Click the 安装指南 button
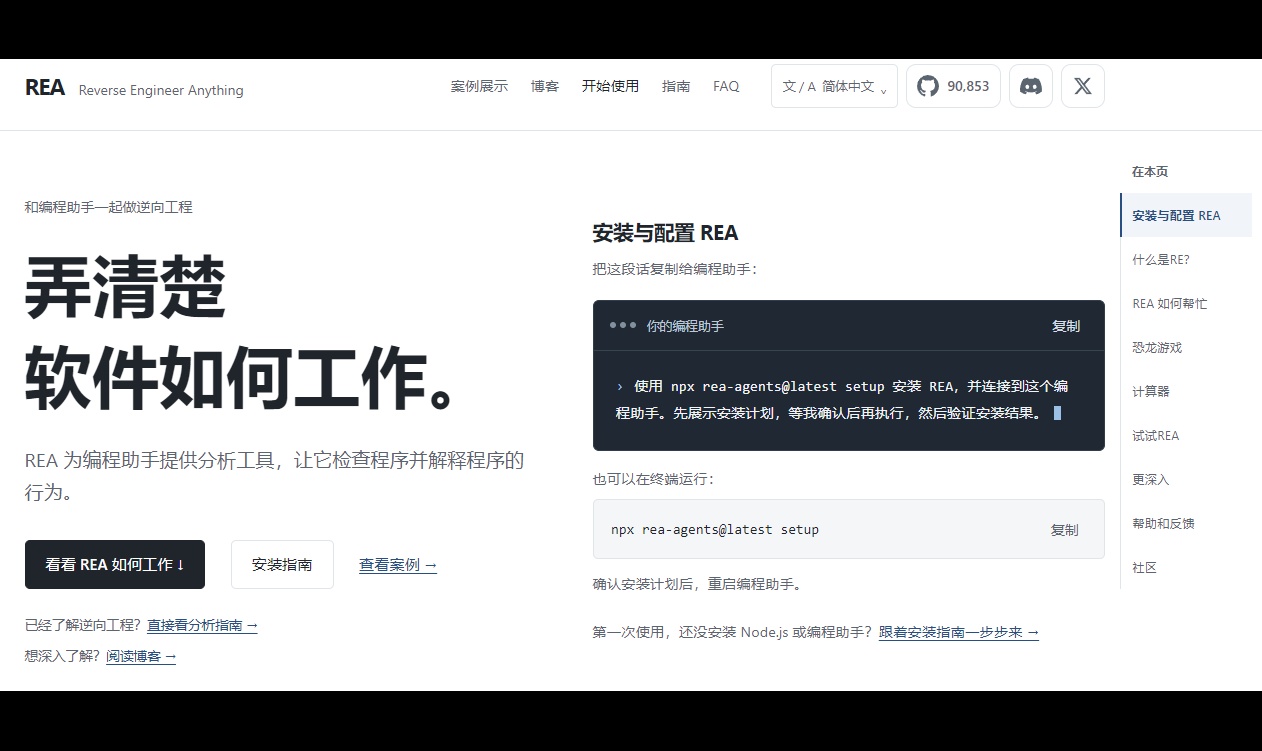1262x751 pixels. tap(282, 564)
